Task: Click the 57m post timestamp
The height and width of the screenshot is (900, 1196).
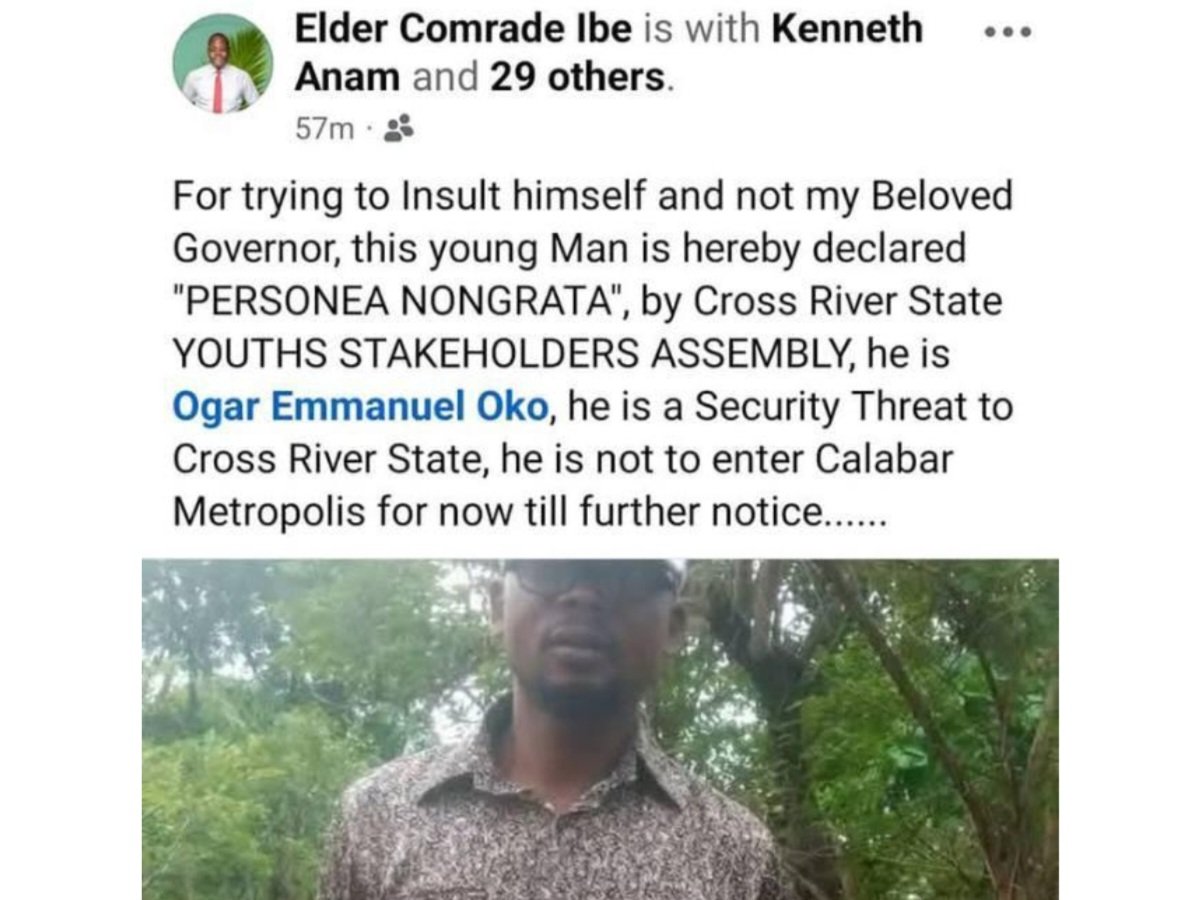Action: tap(325, 130)
